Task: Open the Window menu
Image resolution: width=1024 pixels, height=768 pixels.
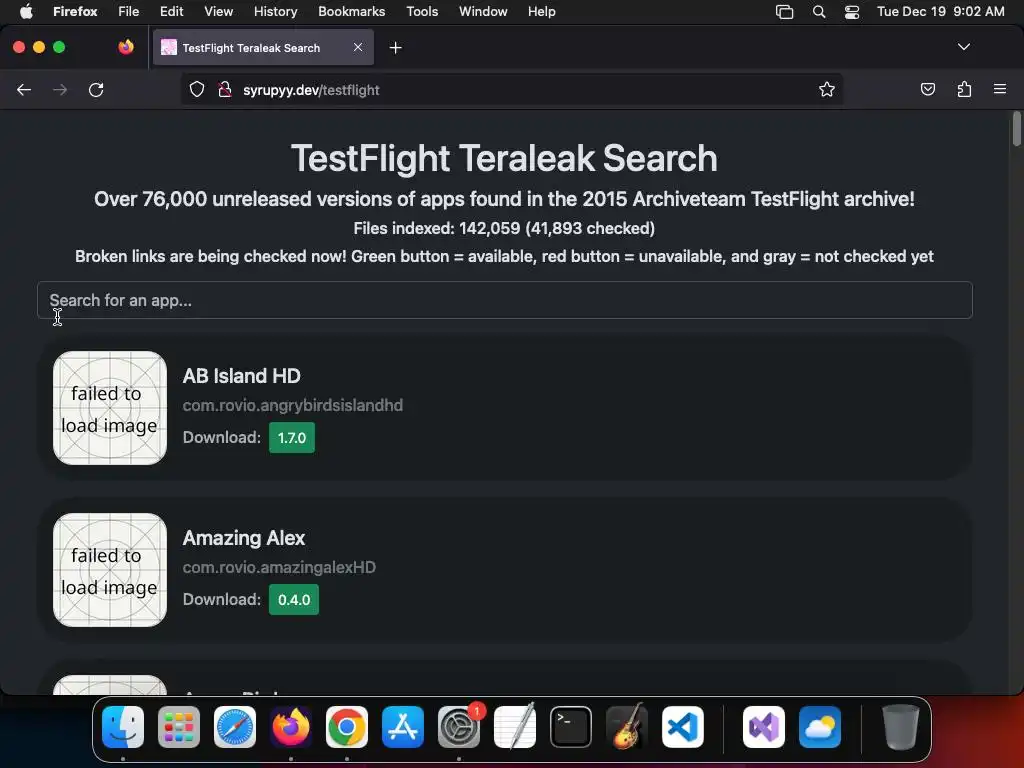Action: [483, 12]
